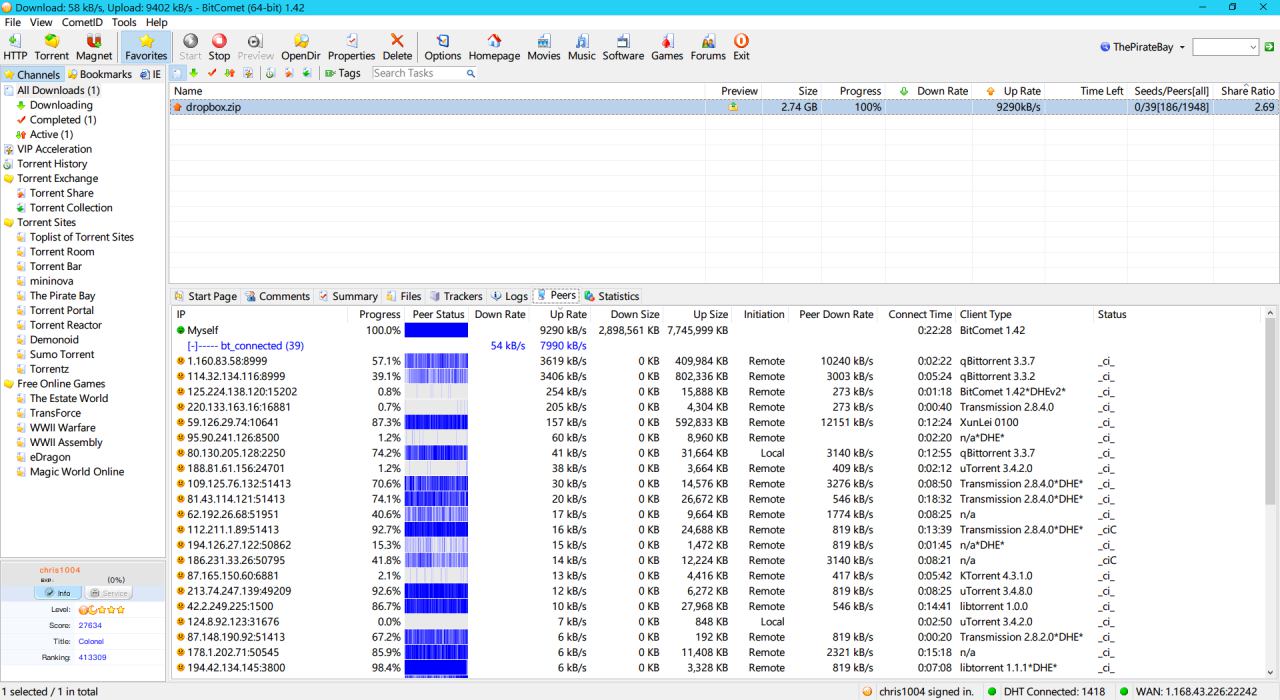Open Demonoid in Torrent Sites
This screenshot has width=1280, height=700.
[x=54, y=340]
